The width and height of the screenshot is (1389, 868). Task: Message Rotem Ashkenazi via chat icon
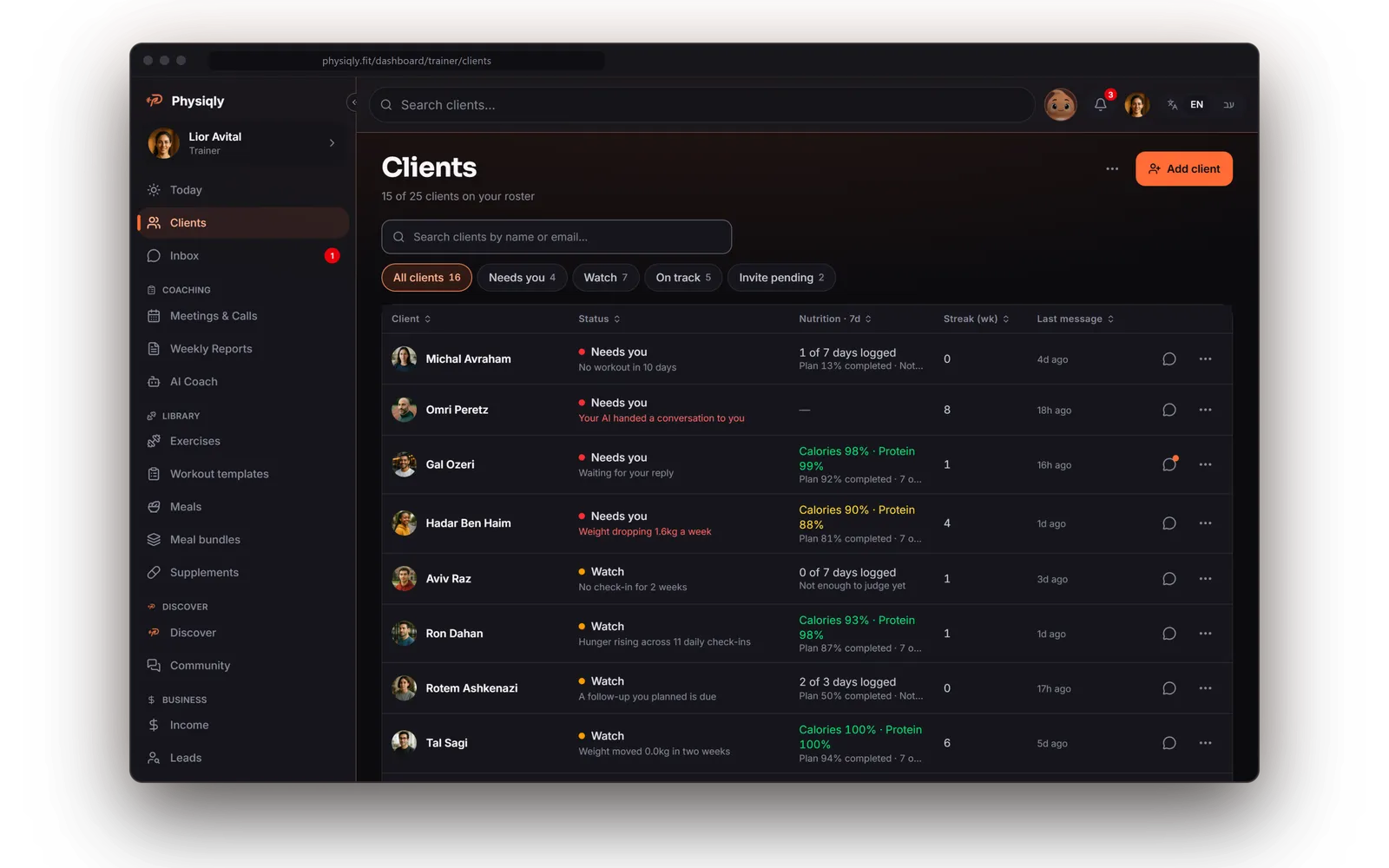(1168, 688)
